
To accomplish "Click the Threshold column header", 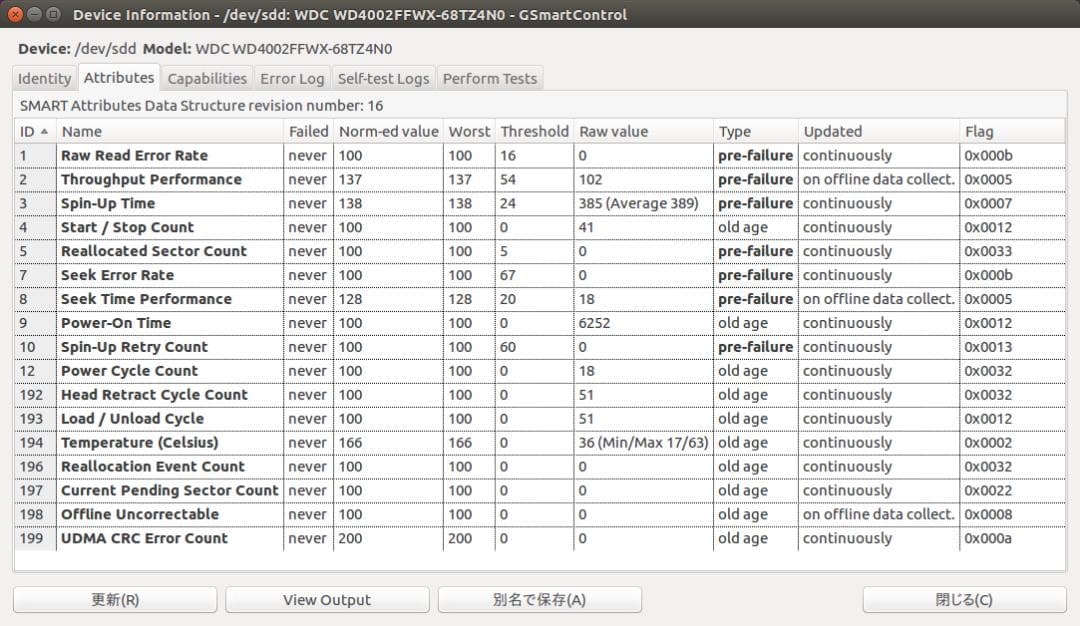I will [534, 131].
